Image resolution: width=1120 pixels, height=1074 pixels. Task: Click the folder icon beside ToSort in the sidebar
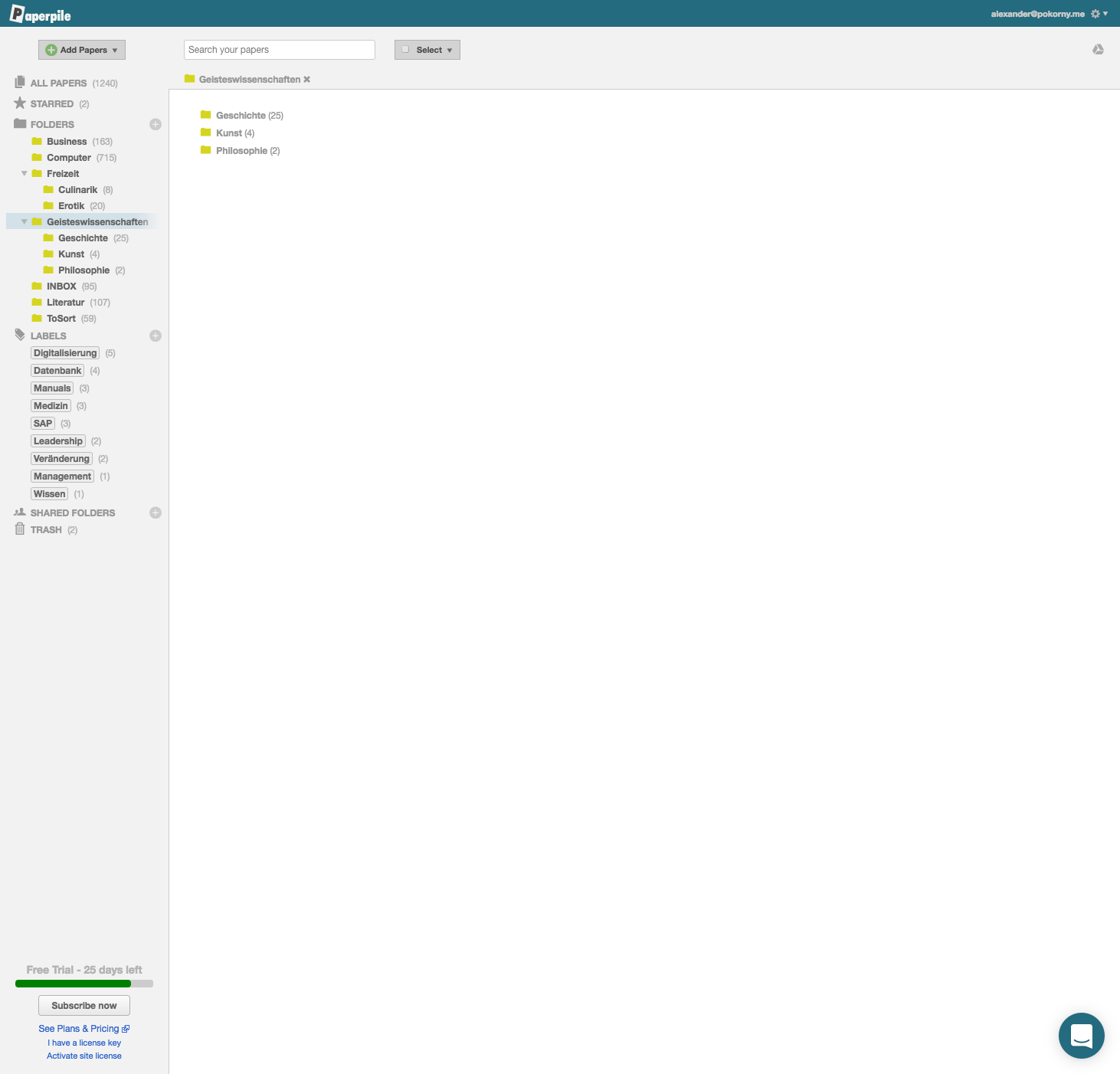point(37,318)
